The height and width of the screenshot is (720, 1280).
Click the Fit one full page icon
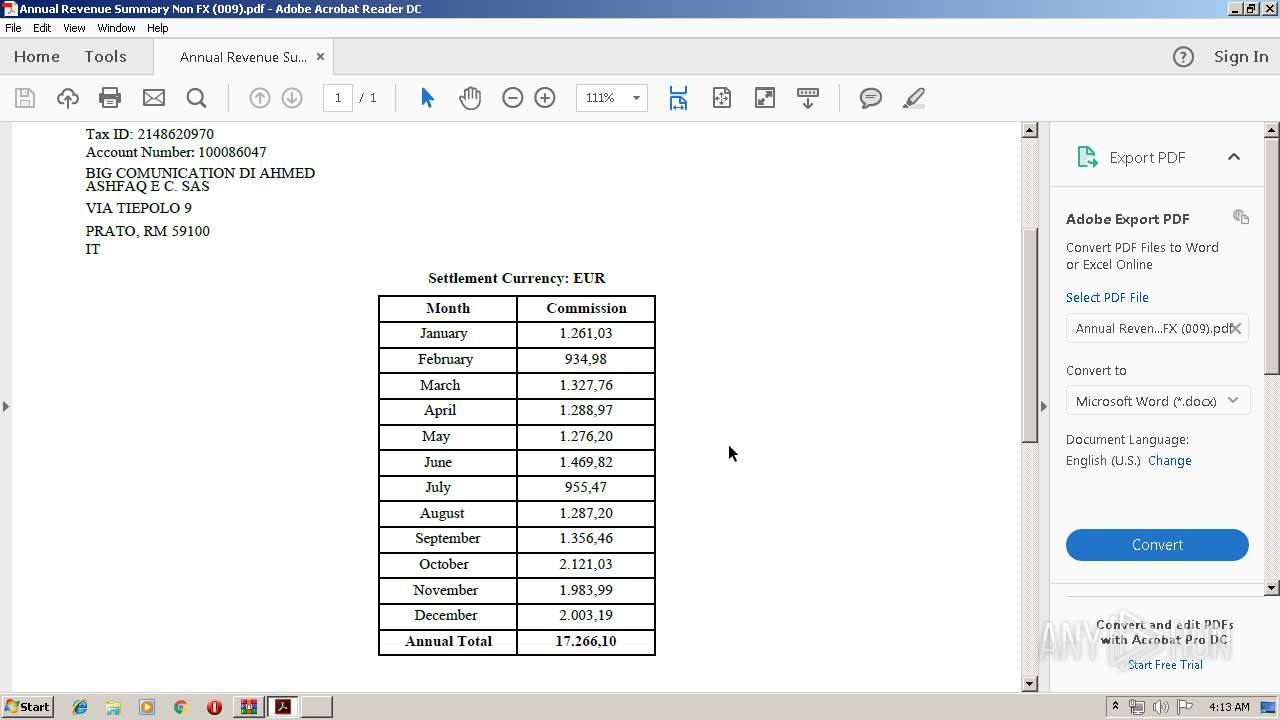click(x=722, y=98)
